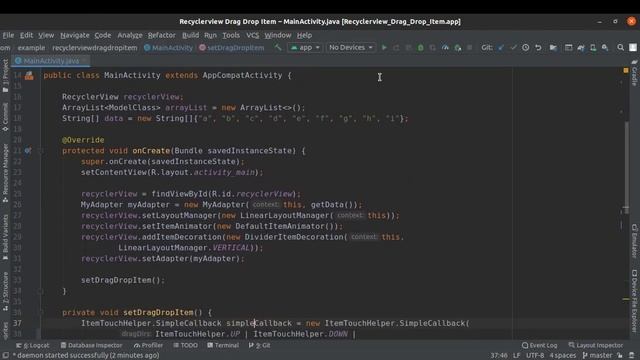Viewport: 640px width, 360px height.
Task: Open the Analyze menu
Action: pos(130,36)
